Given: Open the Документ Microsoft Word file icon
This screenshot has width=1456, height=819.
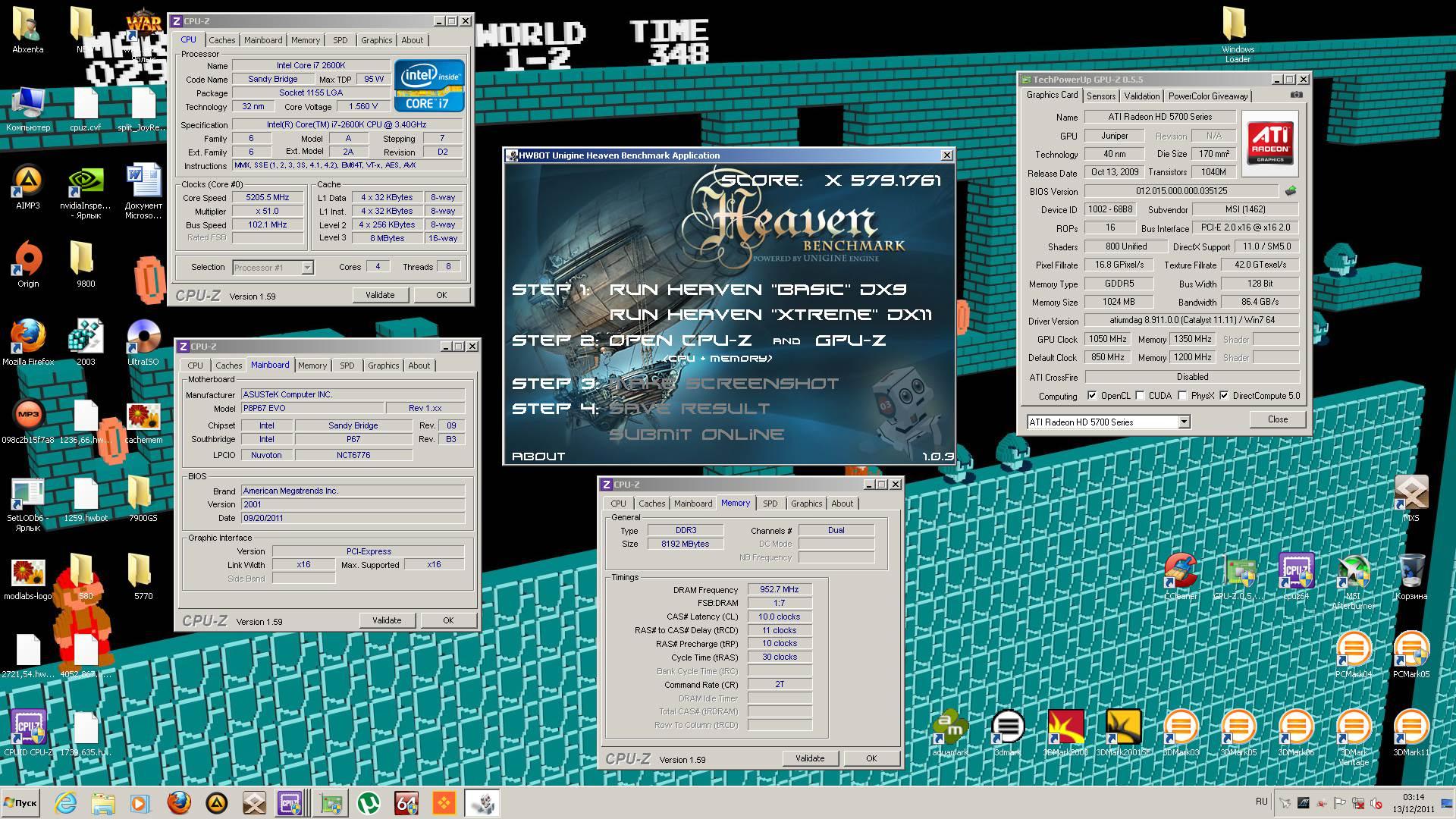Looking at the screenshot, I should 143,193.
